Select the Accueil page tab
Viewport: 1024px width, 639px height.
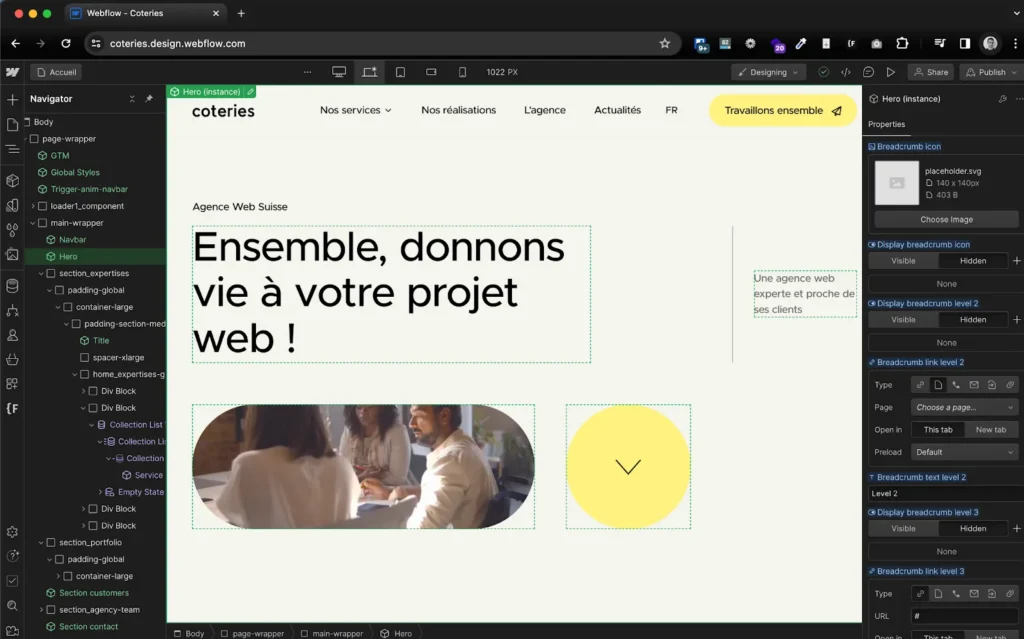click(56, 72)
